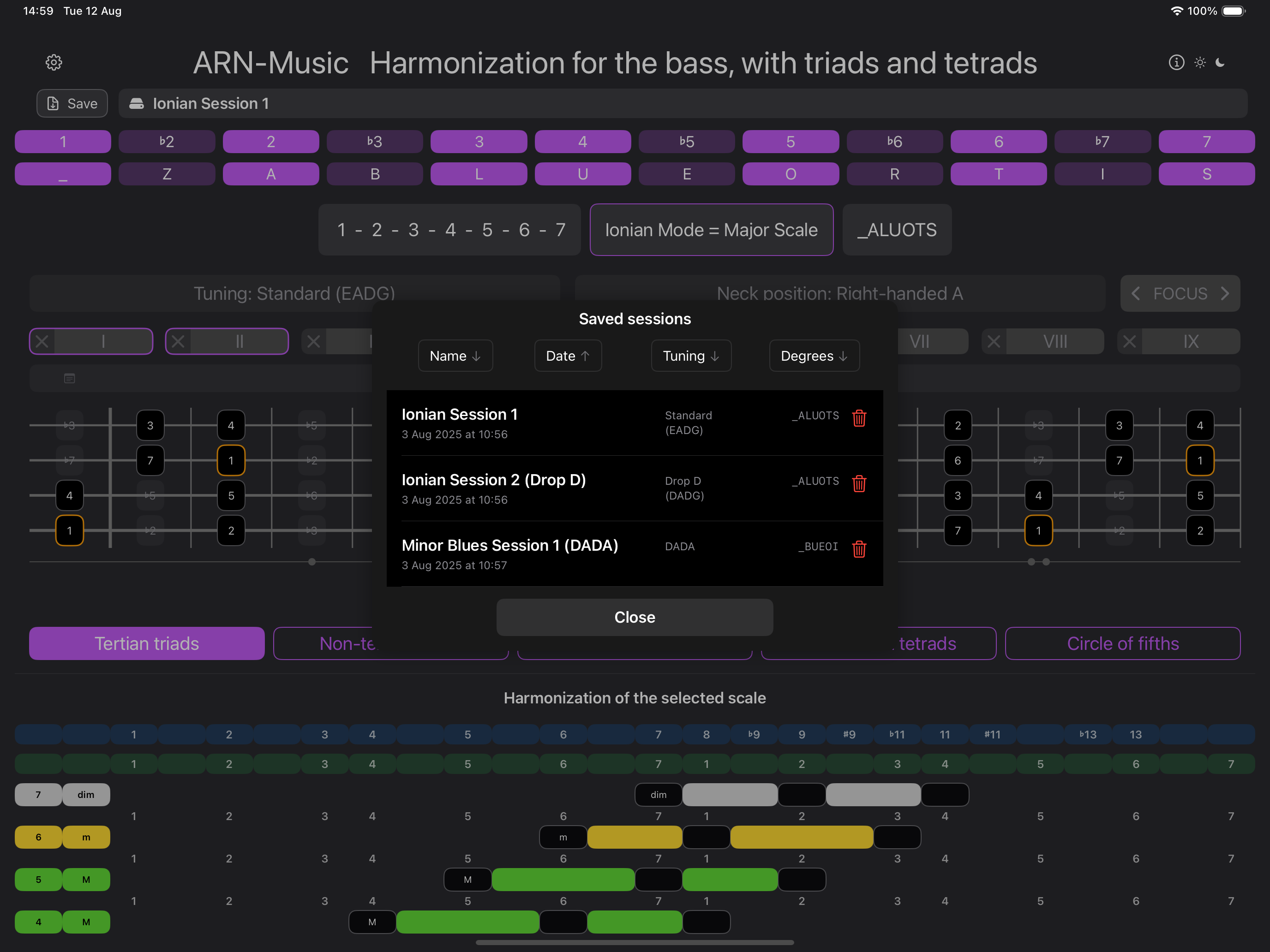Switch to Circle of fifths tab
The height and width of the screenshot is (952, 1270).
pyautogui.click(x=1122, y=643)
